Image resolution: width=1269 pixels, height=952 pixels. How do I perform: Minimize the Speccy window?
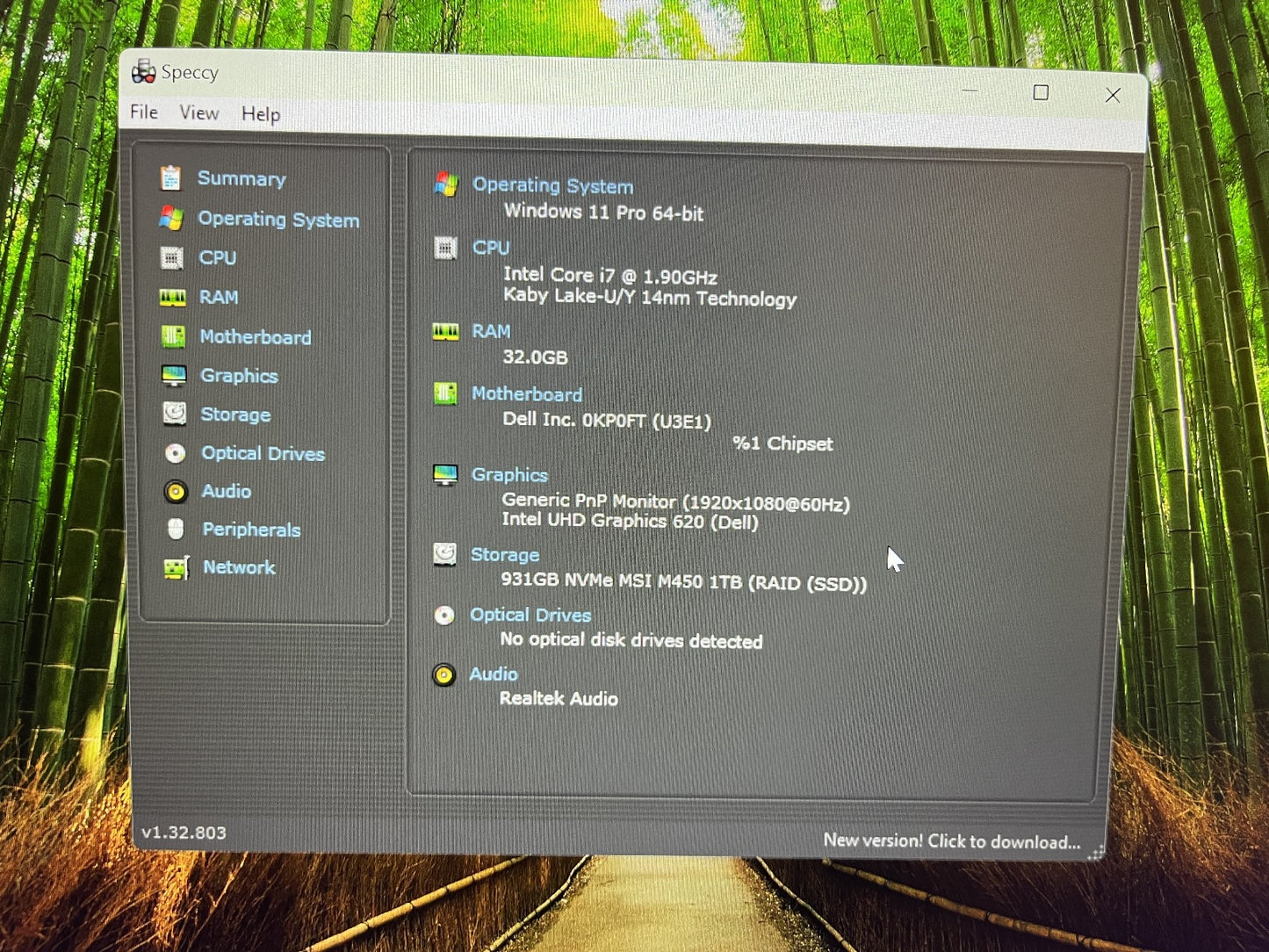[x=970, y=91]
